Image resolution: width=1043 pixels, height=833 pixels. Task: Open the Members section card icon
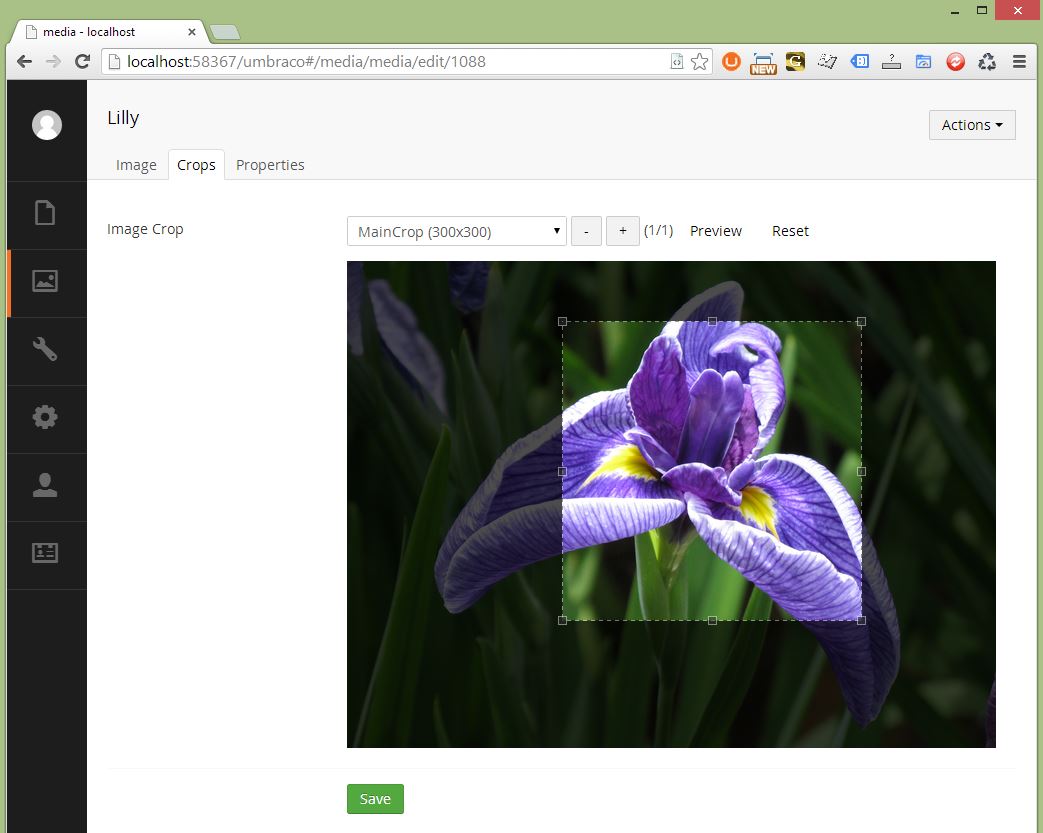click(x=45, y=553)
